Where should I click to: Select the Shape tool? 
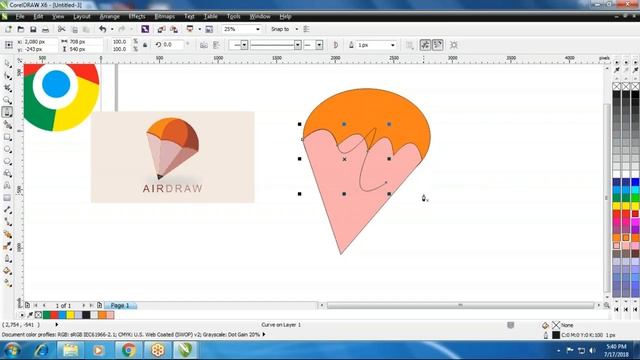tap(7, 76)
